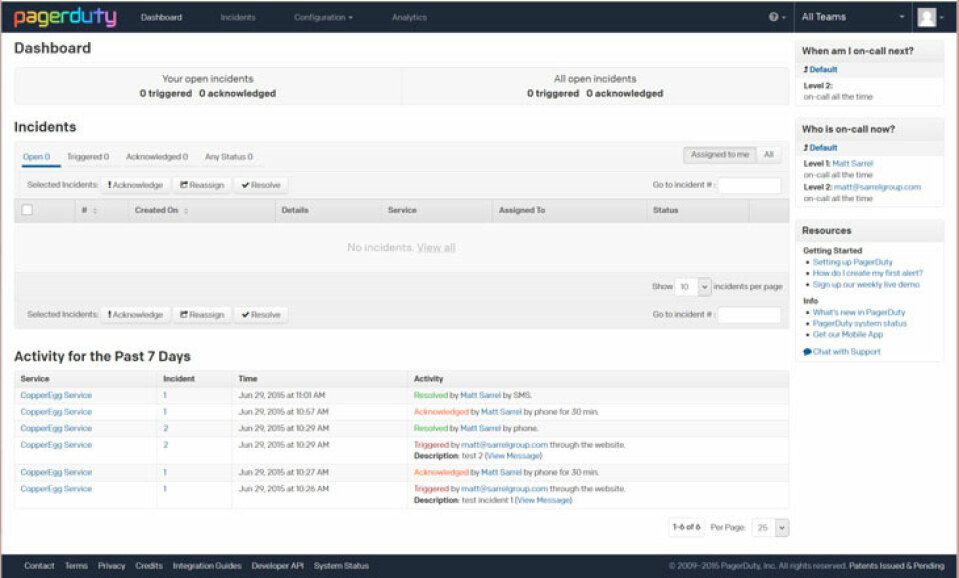Screen dimensions: 959x578
Task: Click the Service column header in Incidents
Action: pyautogui.click(x=402, y=210)
